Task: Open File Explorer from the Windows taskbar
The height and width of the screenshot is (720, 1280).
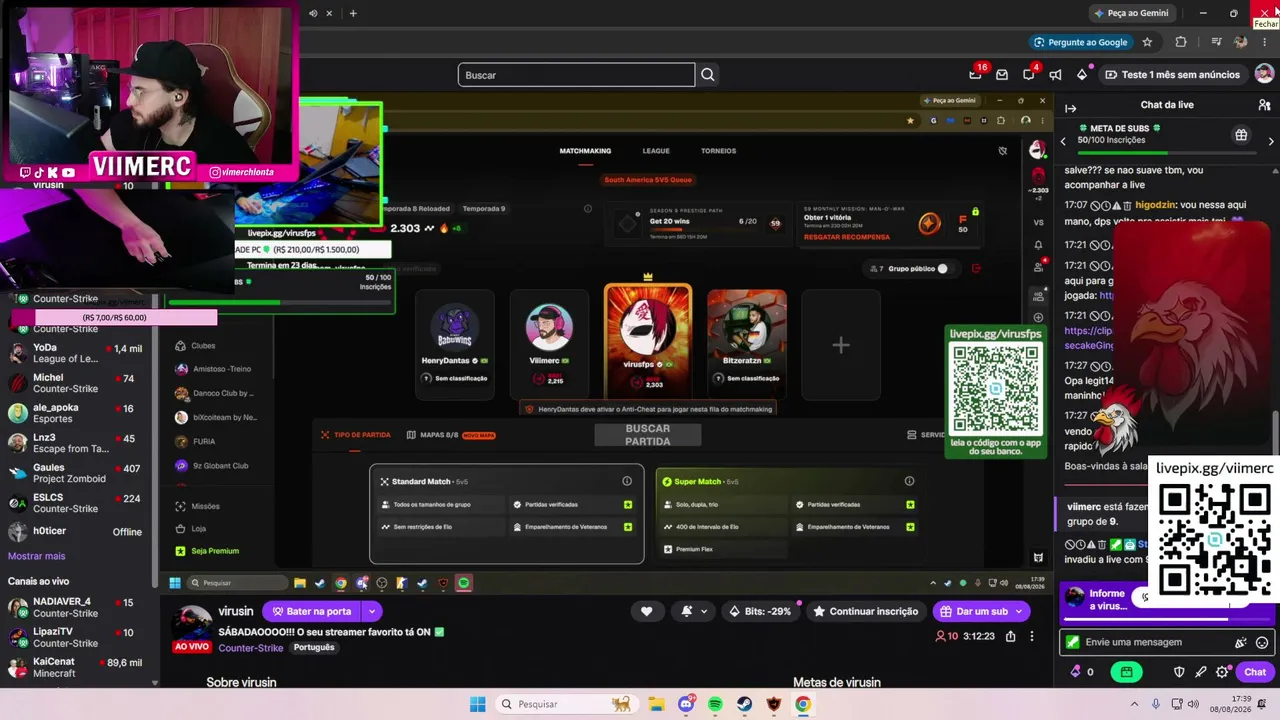Action: (657, 704)
